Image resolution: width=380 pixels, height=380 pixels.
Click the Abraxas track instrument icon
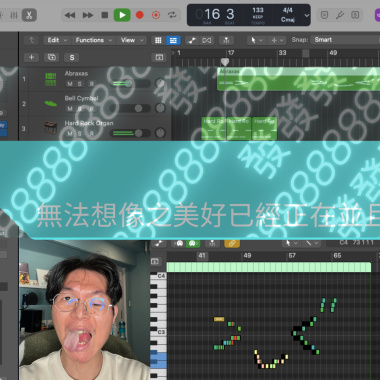coord(51,79)
